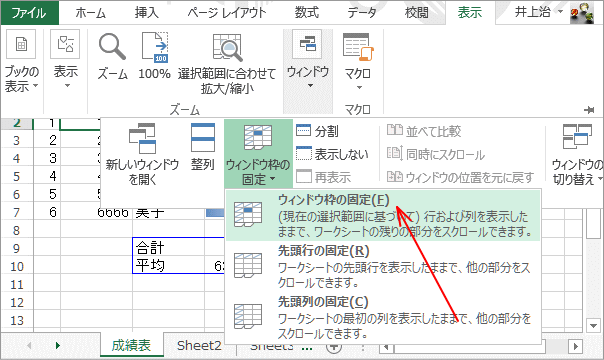Screen dimensions: 604x360
Task: Select the cell with number 4 in row 5
Action: [47, 176]
